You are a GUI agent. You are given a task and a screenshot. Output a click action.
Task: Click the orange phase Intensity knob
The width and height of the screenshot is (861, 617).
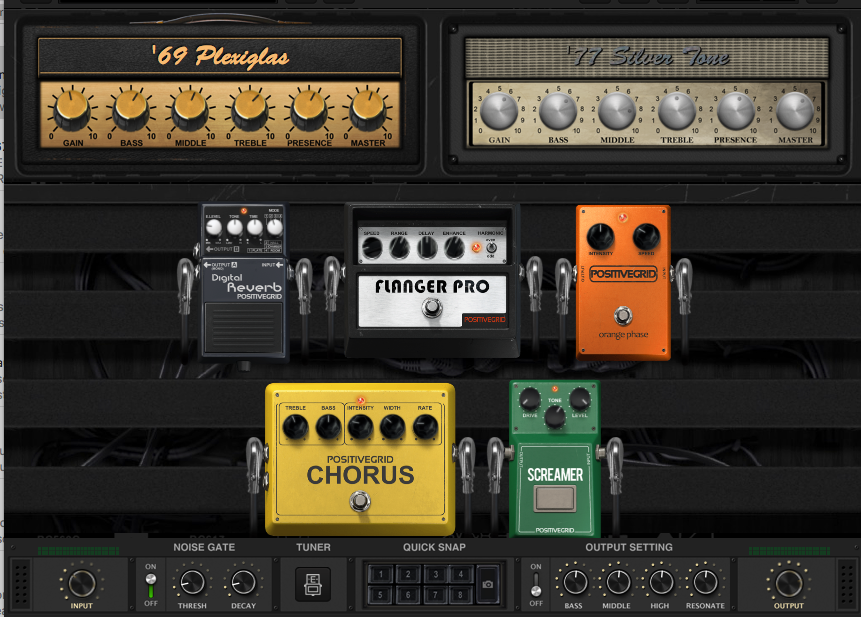click(x=600, y=236)
